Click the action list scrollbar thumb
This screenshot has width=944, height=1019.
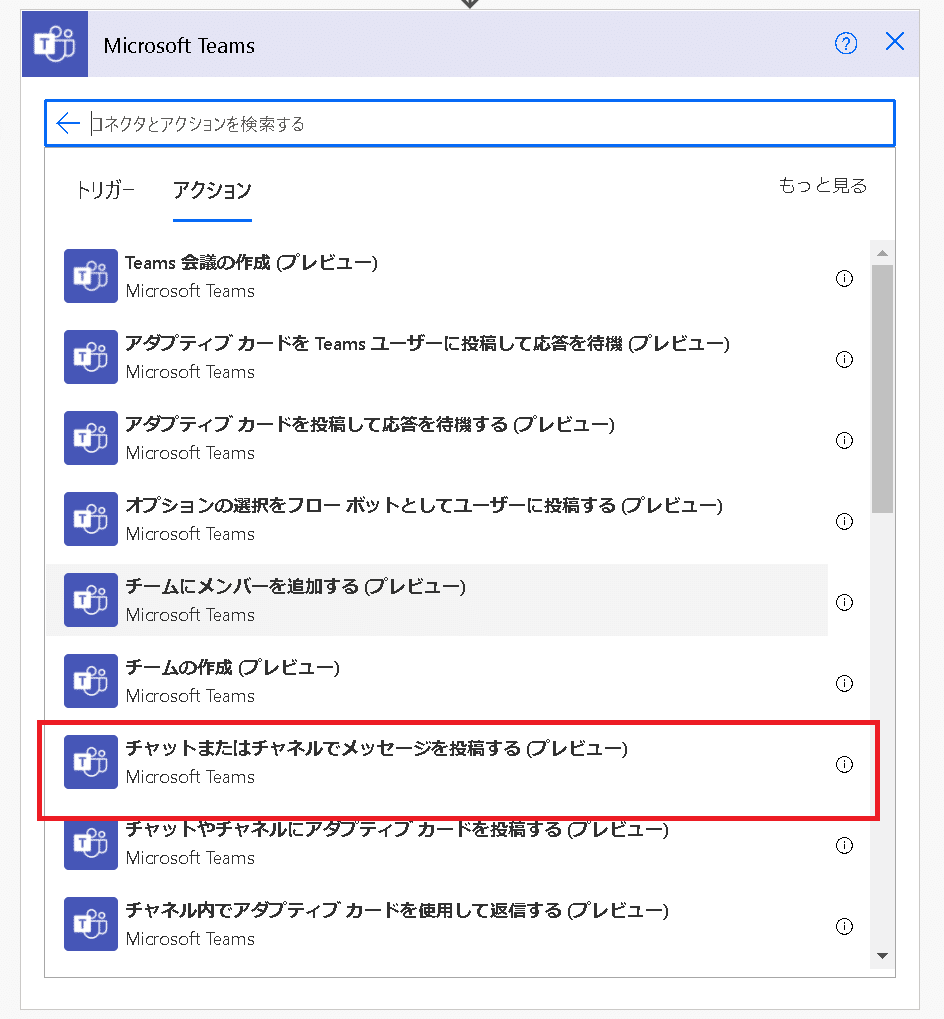(x=882, y=389)
